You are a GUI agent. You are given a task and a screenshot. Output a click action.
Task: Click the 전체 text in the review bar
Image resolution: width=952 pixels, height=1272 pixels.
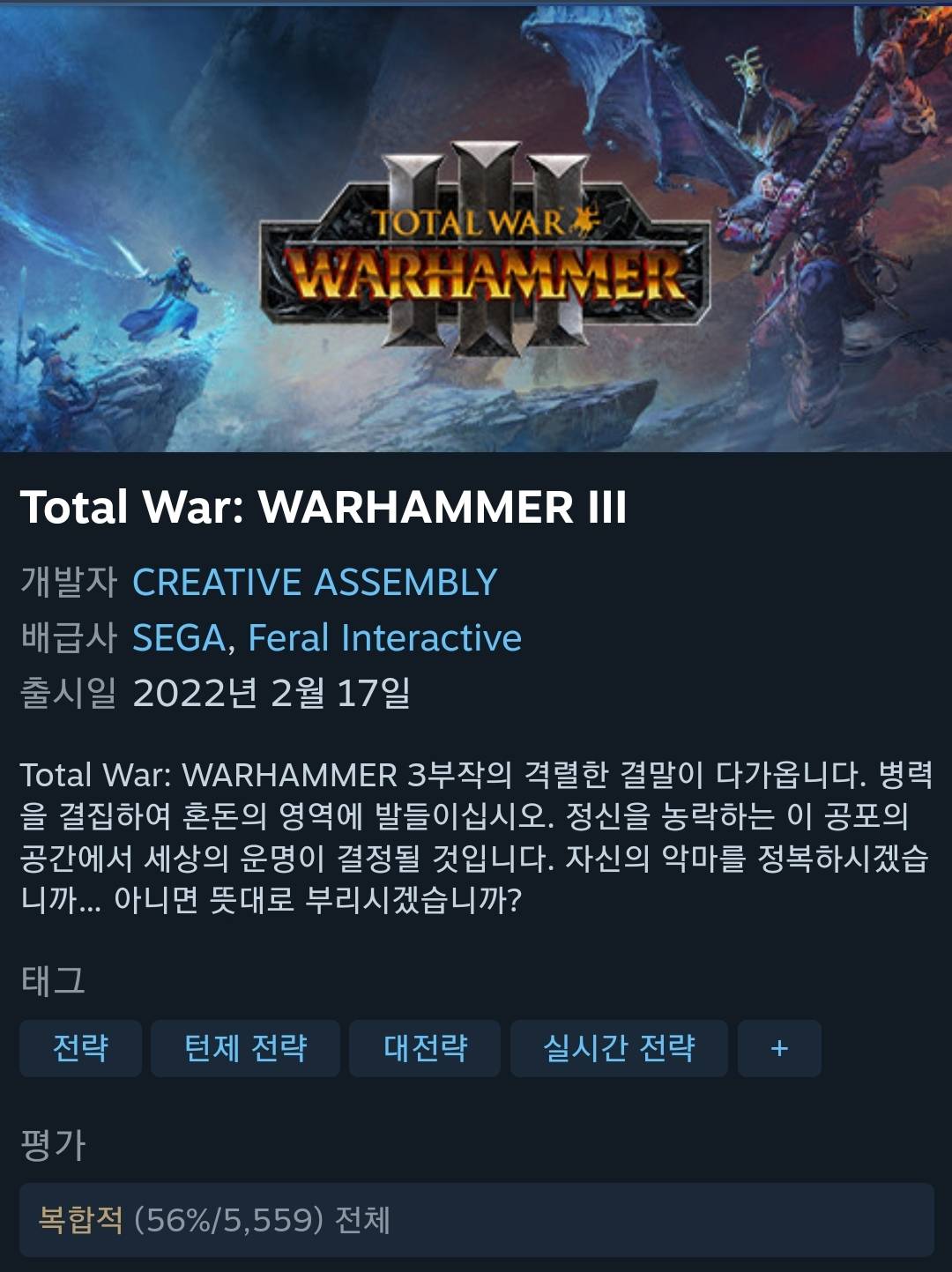click(362, 1220)
